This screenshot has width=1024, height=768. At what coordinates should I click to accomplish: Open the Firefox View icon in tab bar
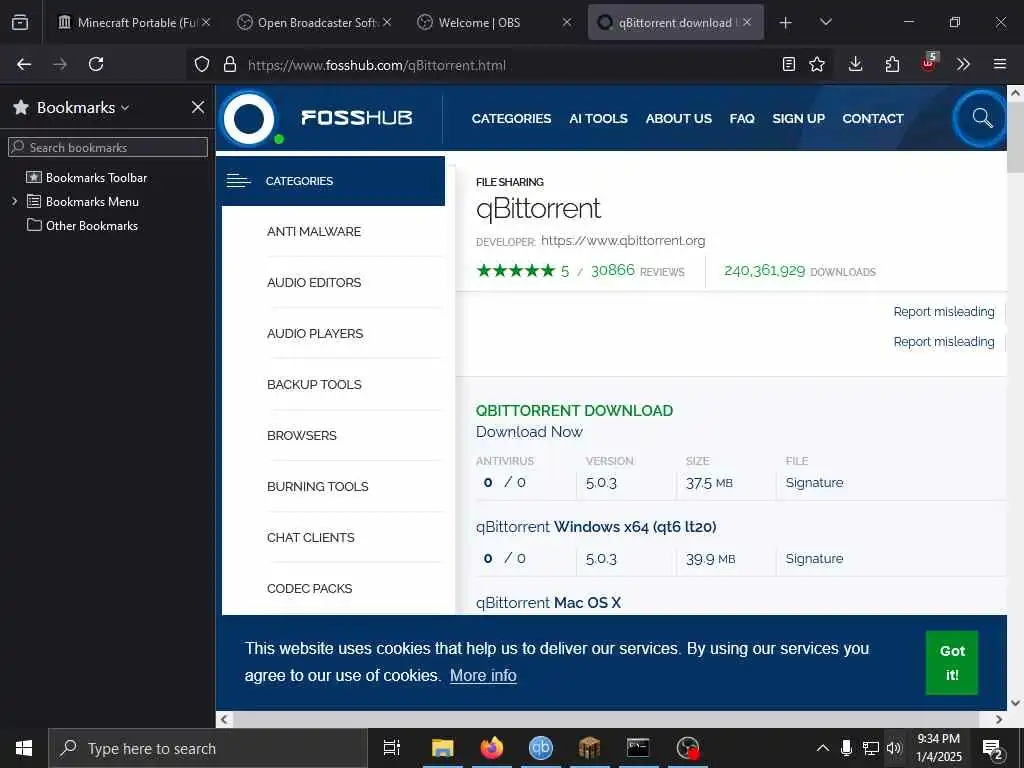pos(20,22)
